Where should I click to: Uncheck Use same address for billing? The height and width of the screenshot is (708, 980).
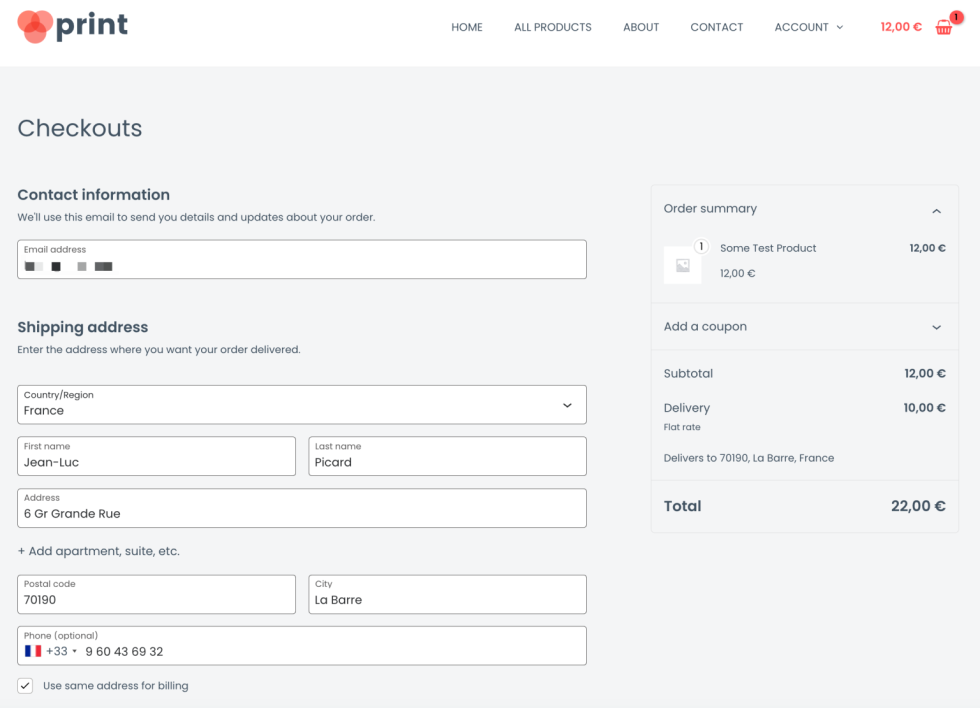coord(25,686)
